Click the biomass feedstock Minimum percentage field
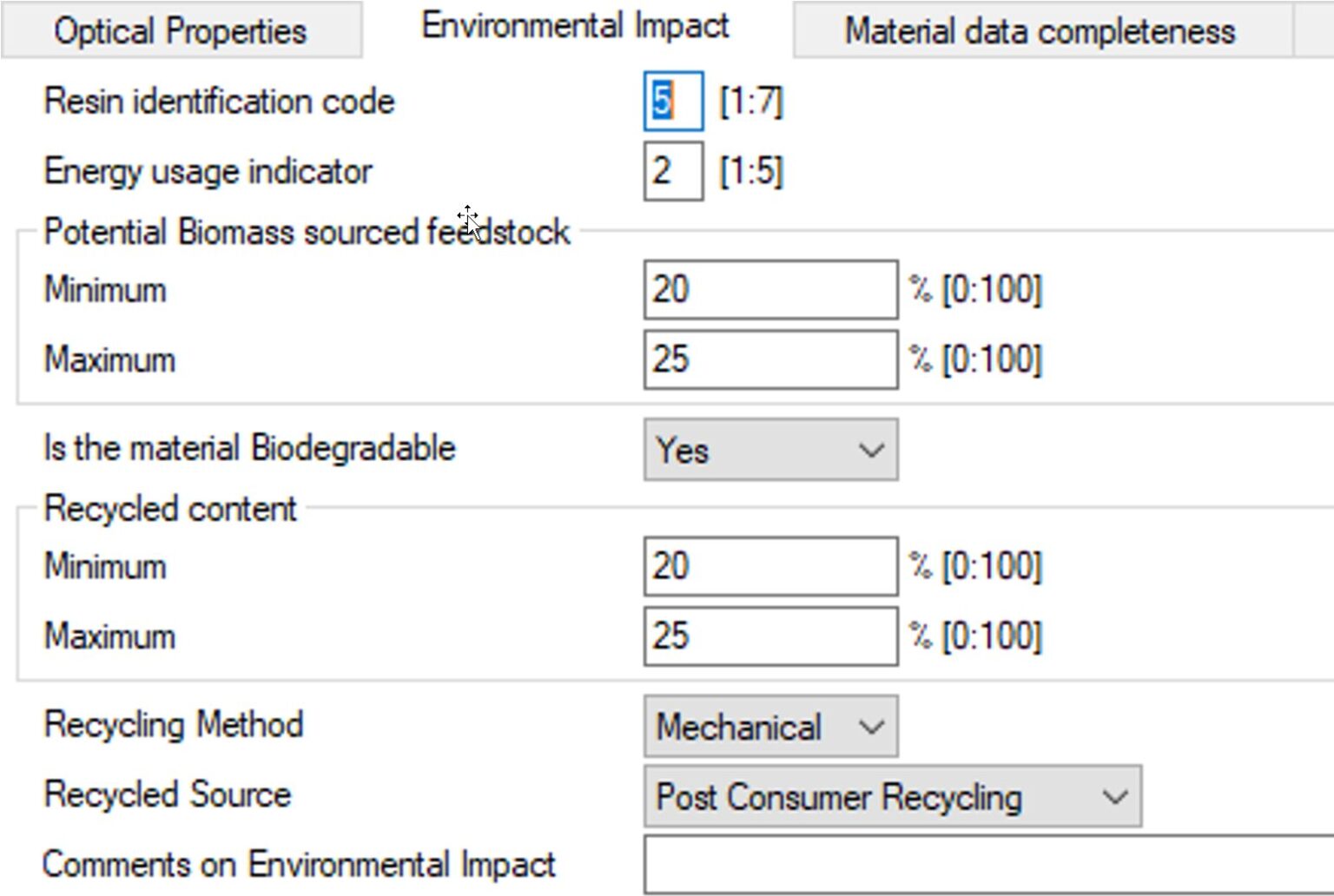 click(769, 288)
